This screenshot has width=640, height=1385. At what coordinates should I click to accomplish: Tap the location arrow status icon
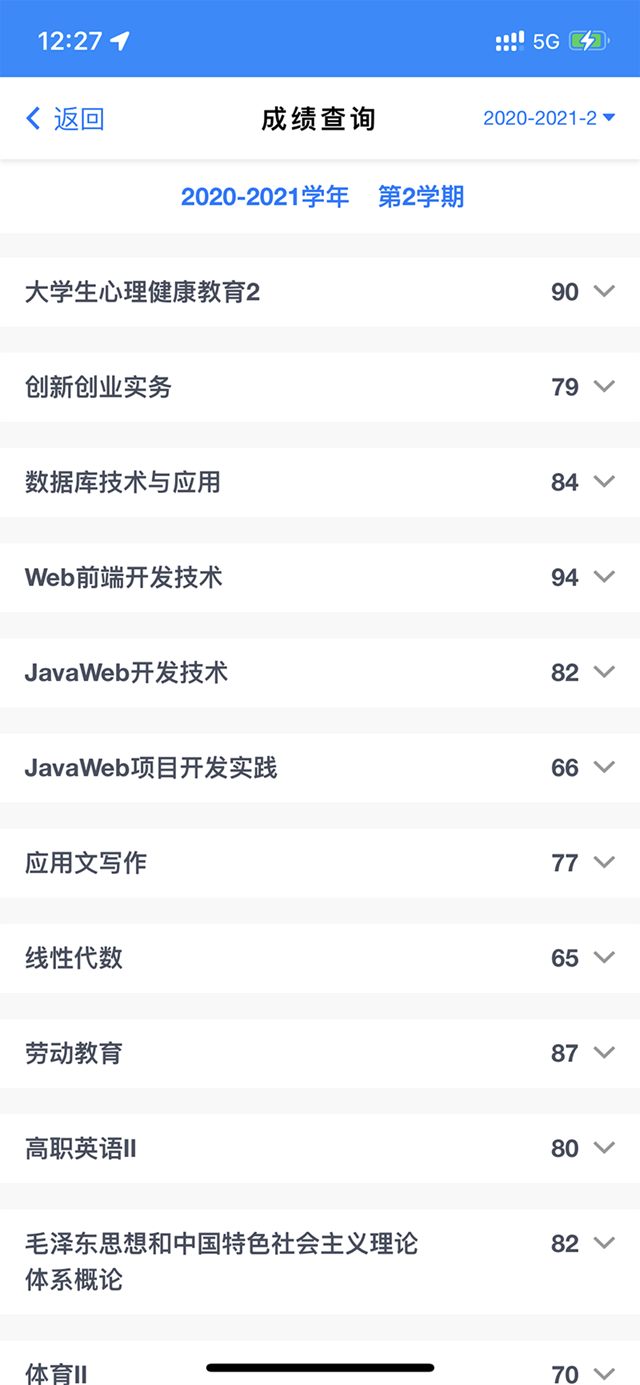120,41
